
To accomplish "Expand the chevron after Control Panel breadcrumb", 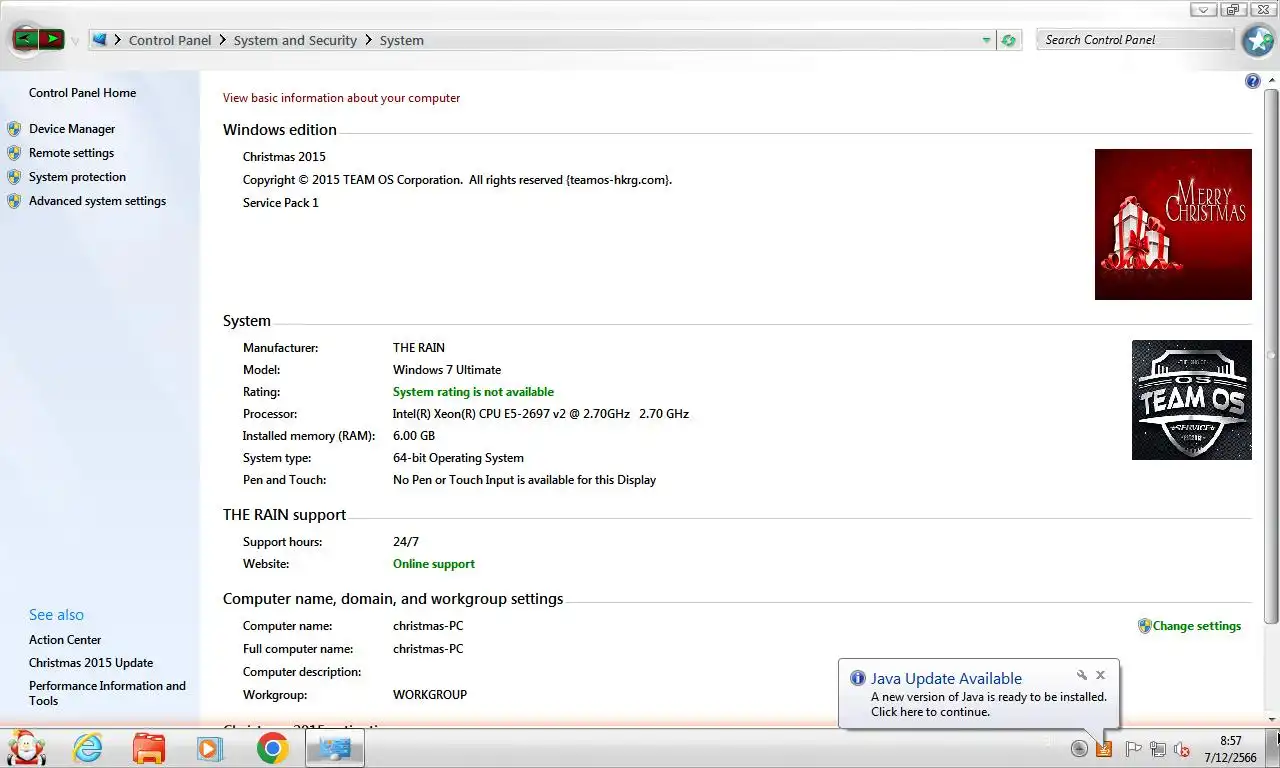I will 222,40.
